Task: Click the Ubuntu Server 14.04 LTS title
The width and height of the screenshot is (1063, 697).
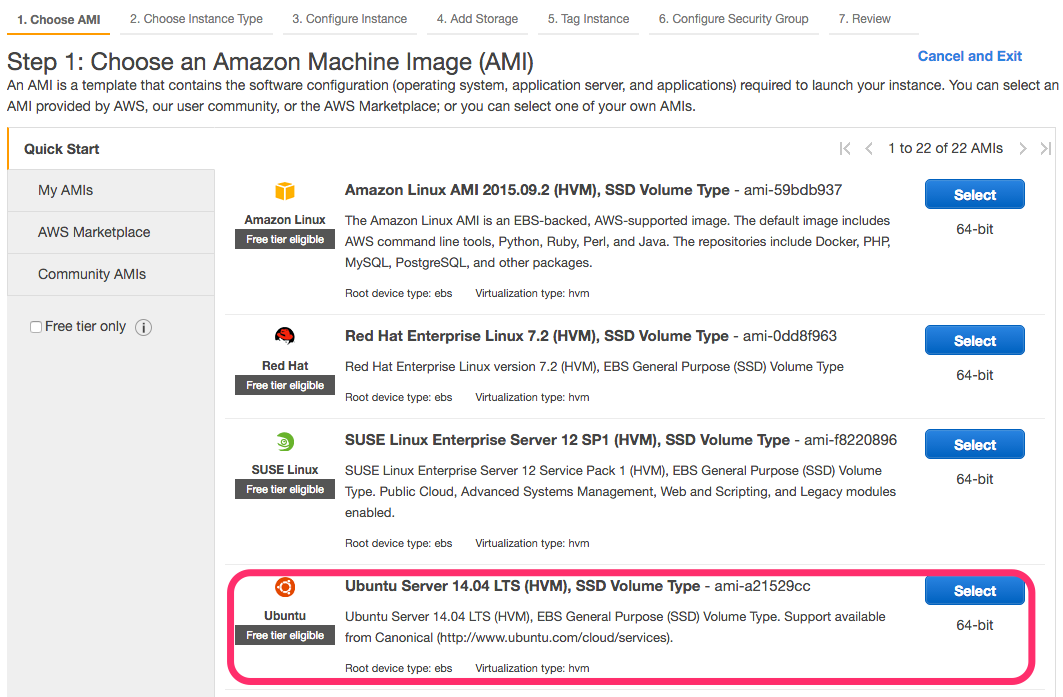Action: tap(522, 586)
